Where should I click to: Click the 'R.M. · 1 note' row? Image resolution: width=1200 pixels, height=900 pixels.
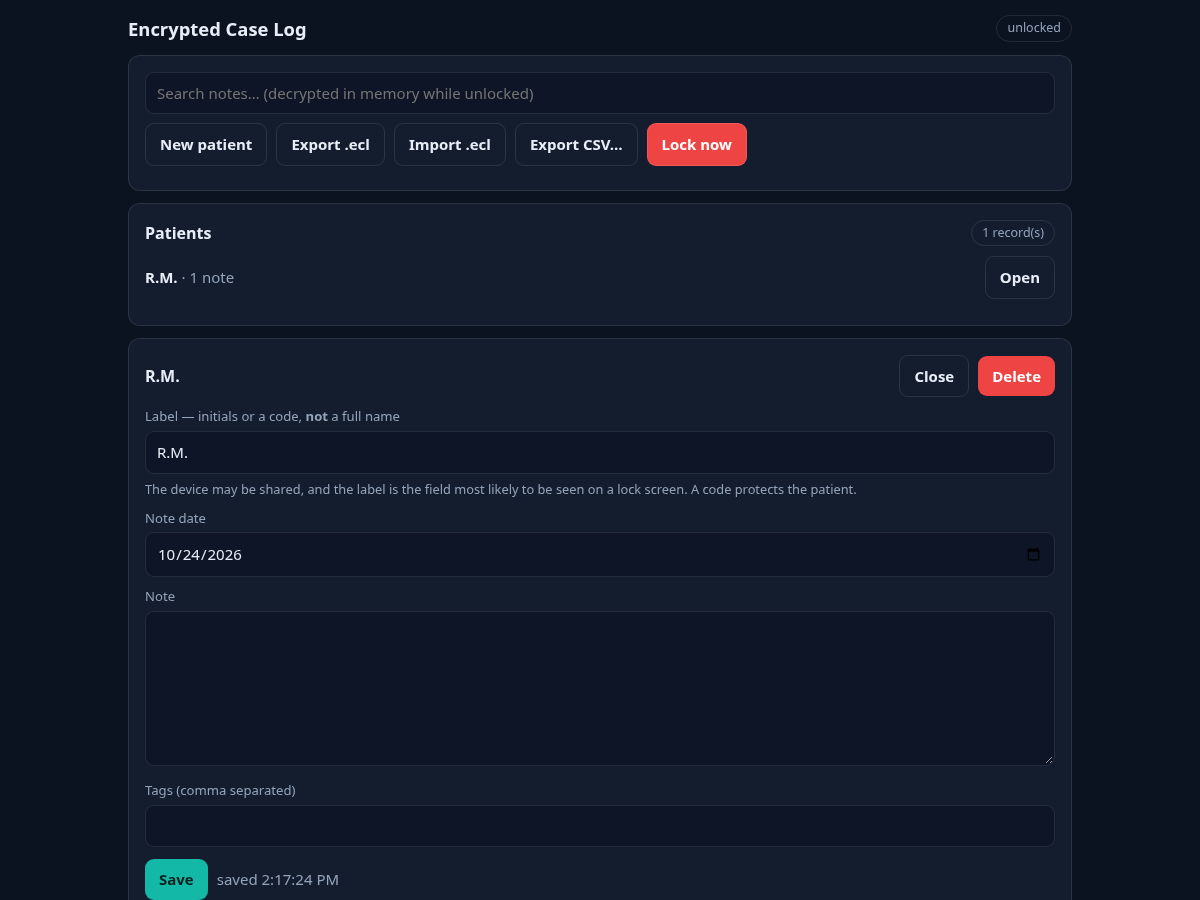(x=600, y=278)
